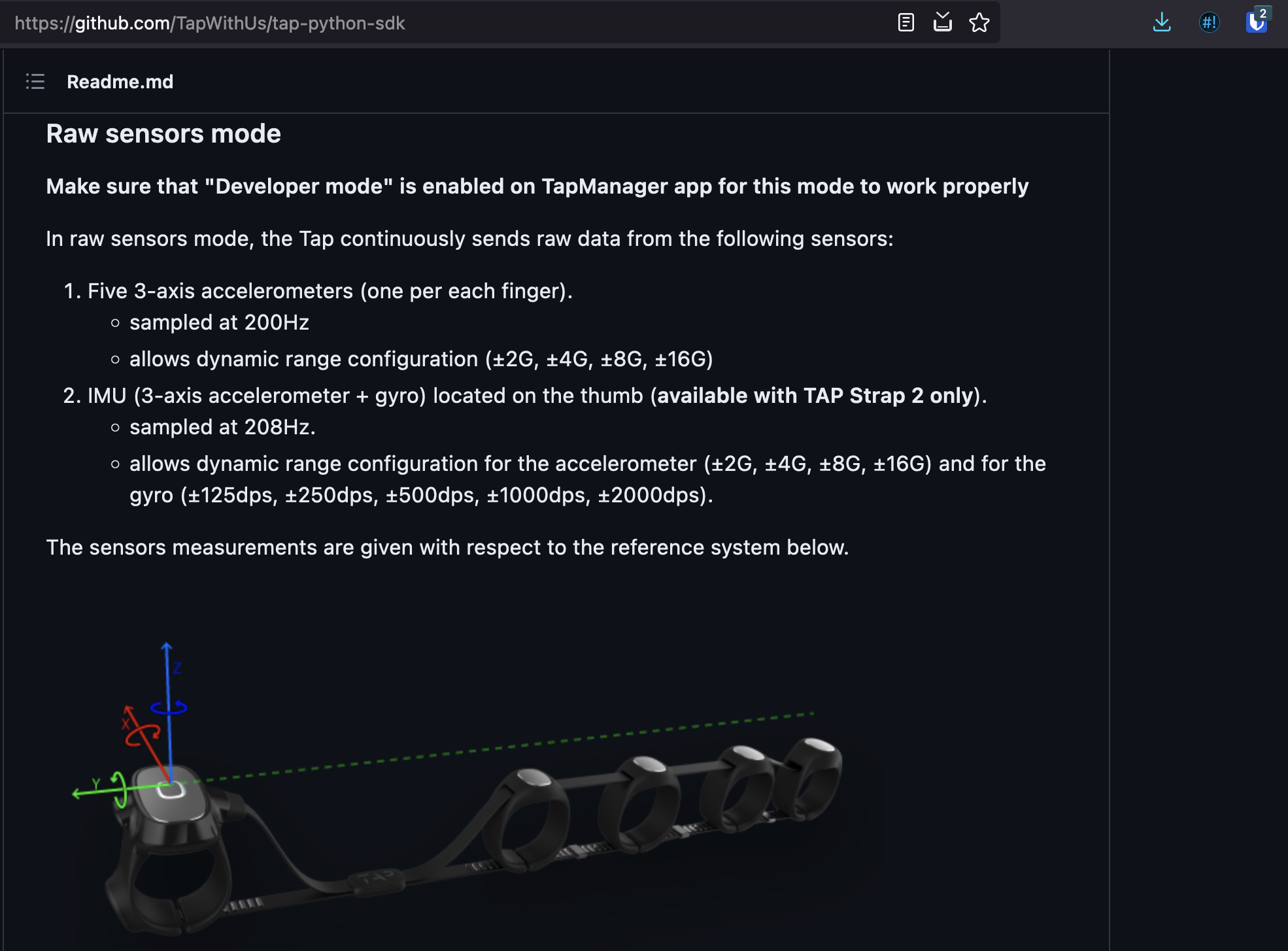Click the Raw sensors mode heading

point(163,133)
